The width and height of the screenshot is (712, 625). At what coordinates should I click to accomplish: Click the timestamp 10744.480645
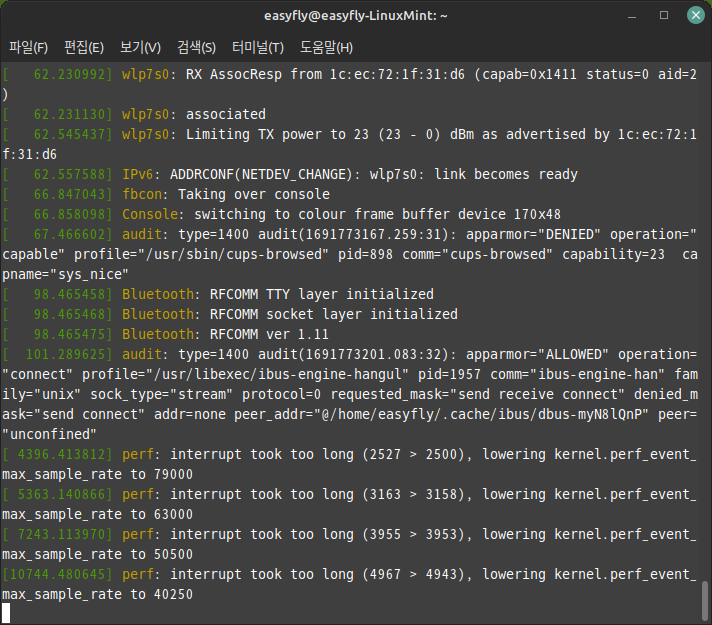57,574
